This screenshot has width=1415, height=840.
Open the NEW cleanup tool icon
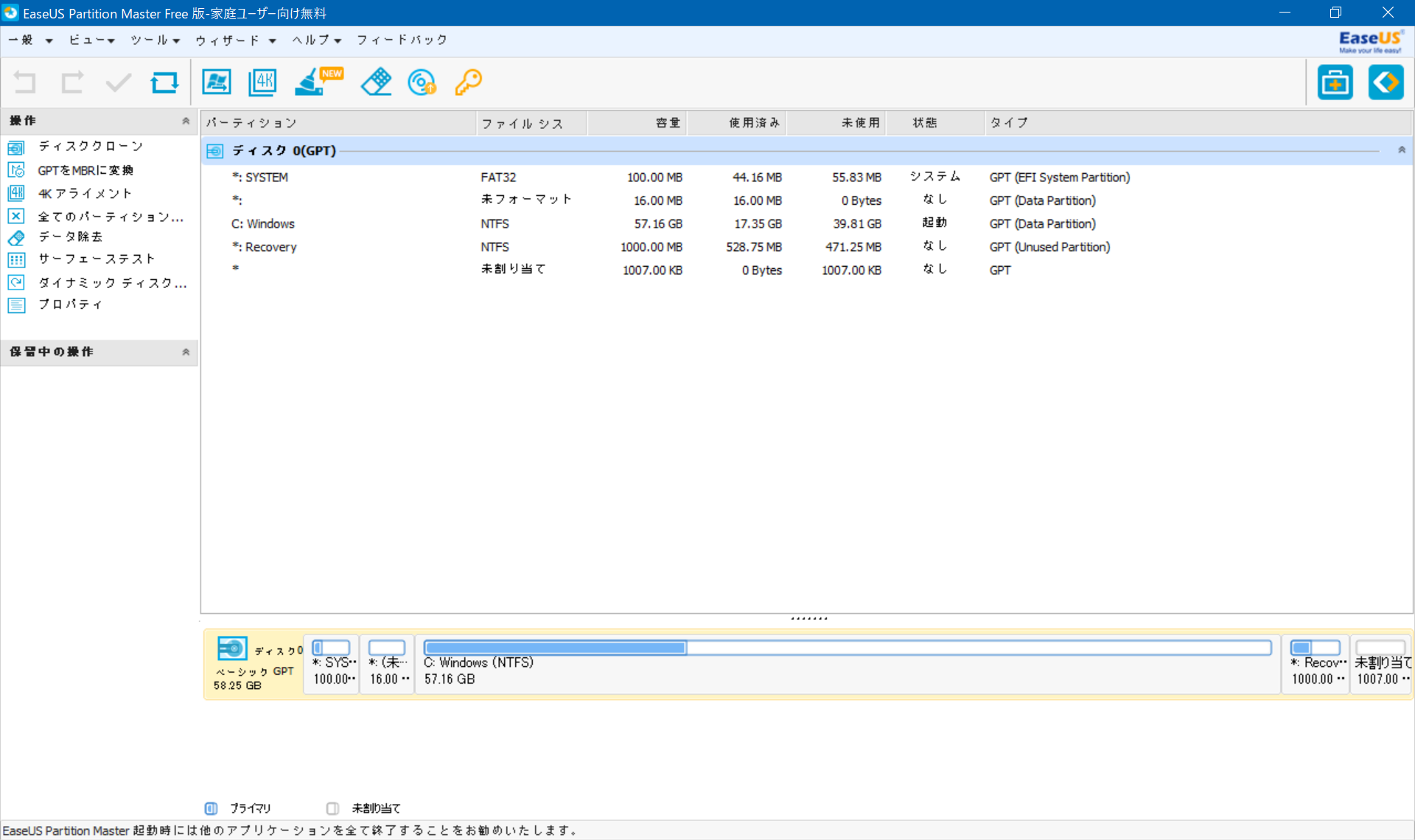318,81
